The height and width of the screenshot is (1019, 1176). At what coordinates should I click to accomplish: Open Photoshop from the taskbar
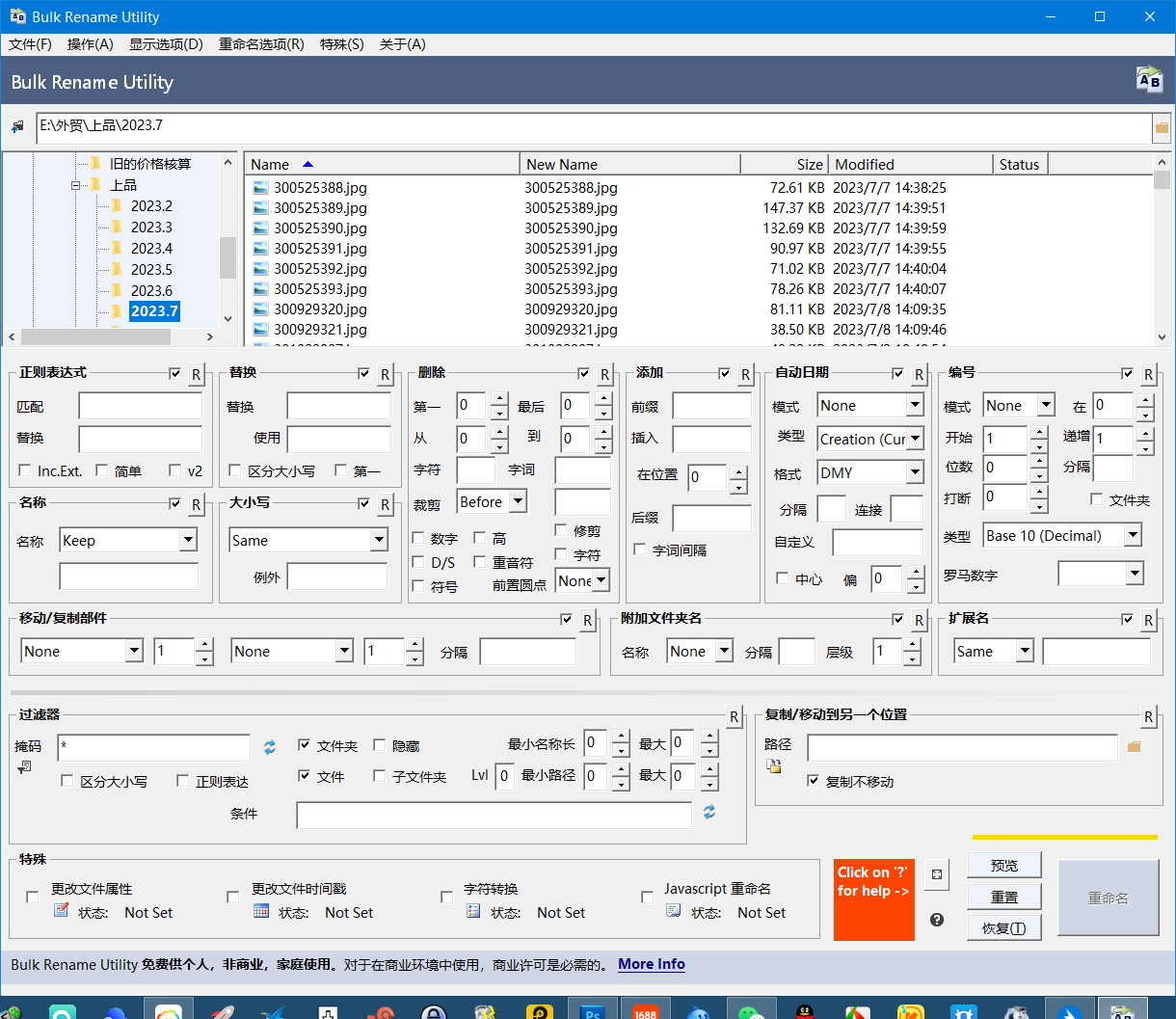[592, 1011]
